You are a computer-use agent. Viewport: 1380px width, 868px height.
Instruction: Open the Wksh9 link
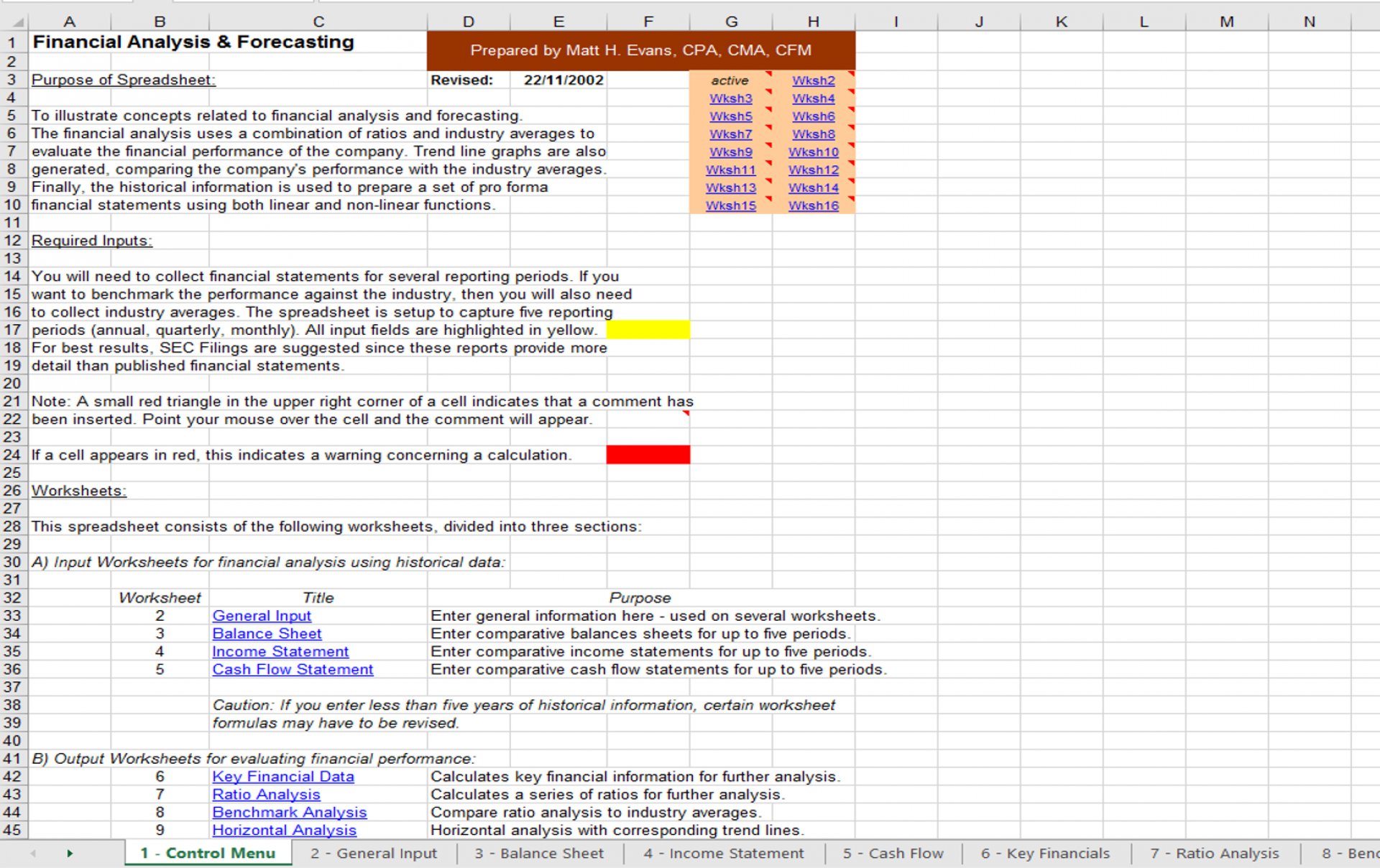pos(730,152)
